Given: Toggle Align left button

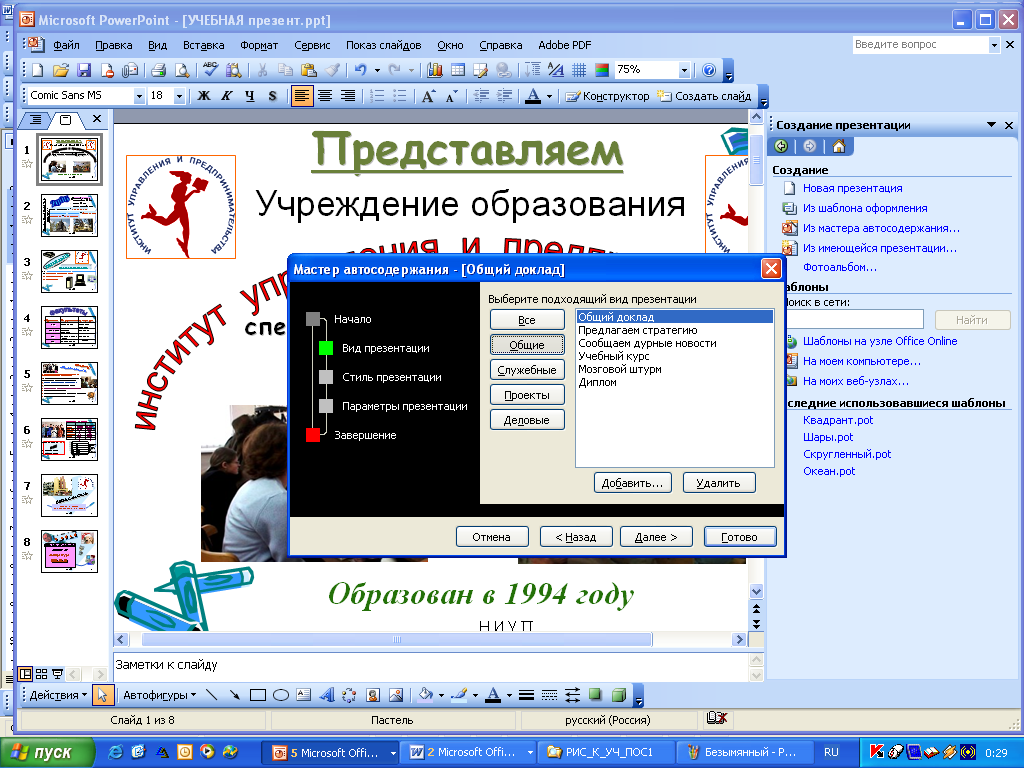Looking at the screenshot, I should pos(302,96).
